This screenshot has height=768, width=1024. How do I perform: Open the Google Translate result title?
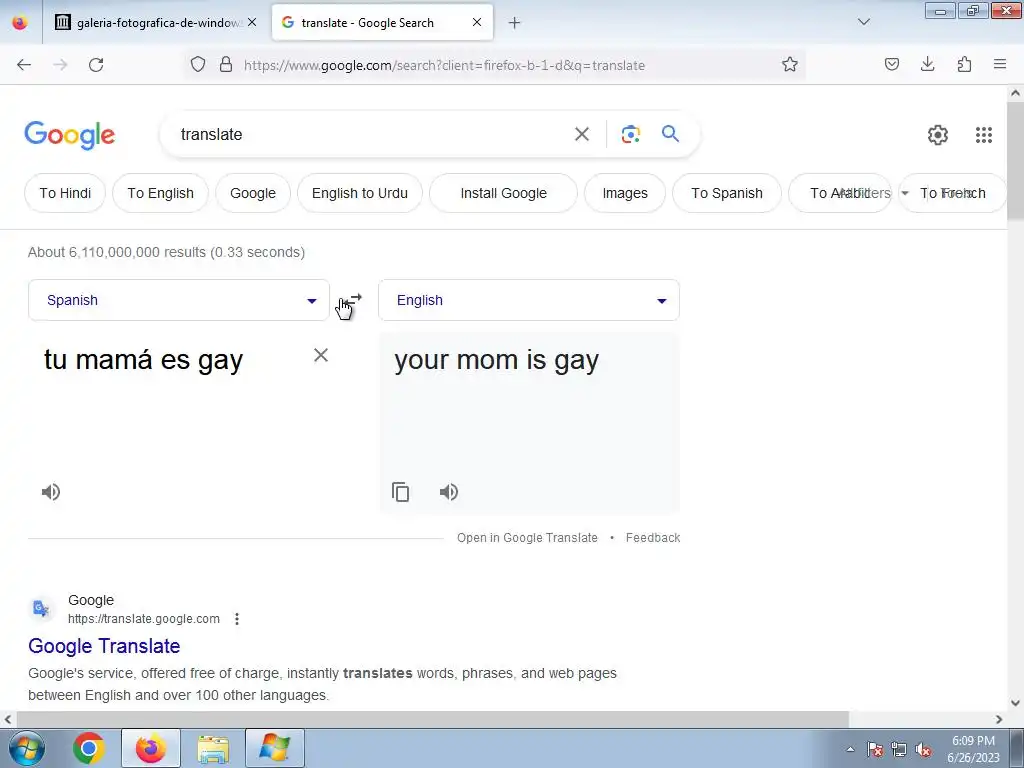coord(104,646)
